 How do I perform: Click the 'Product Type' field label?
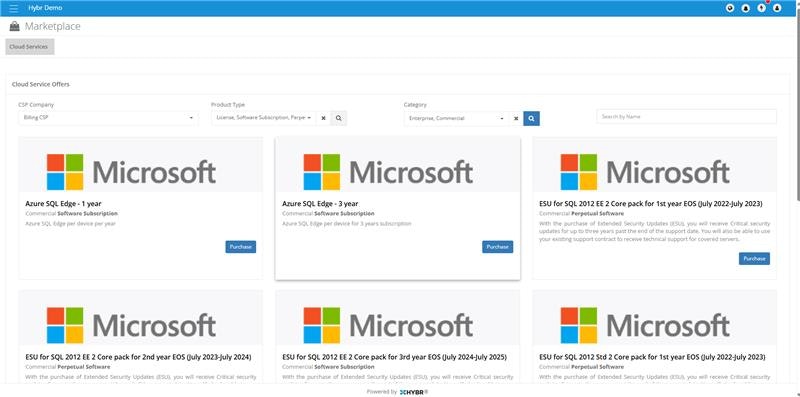(x=228, y=105)
